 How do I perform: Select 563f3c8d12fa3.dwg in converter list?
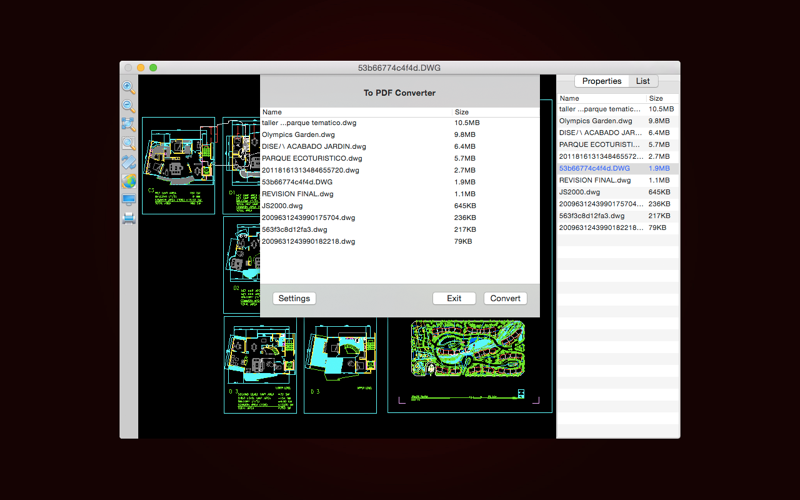click(x=400, y=230)
